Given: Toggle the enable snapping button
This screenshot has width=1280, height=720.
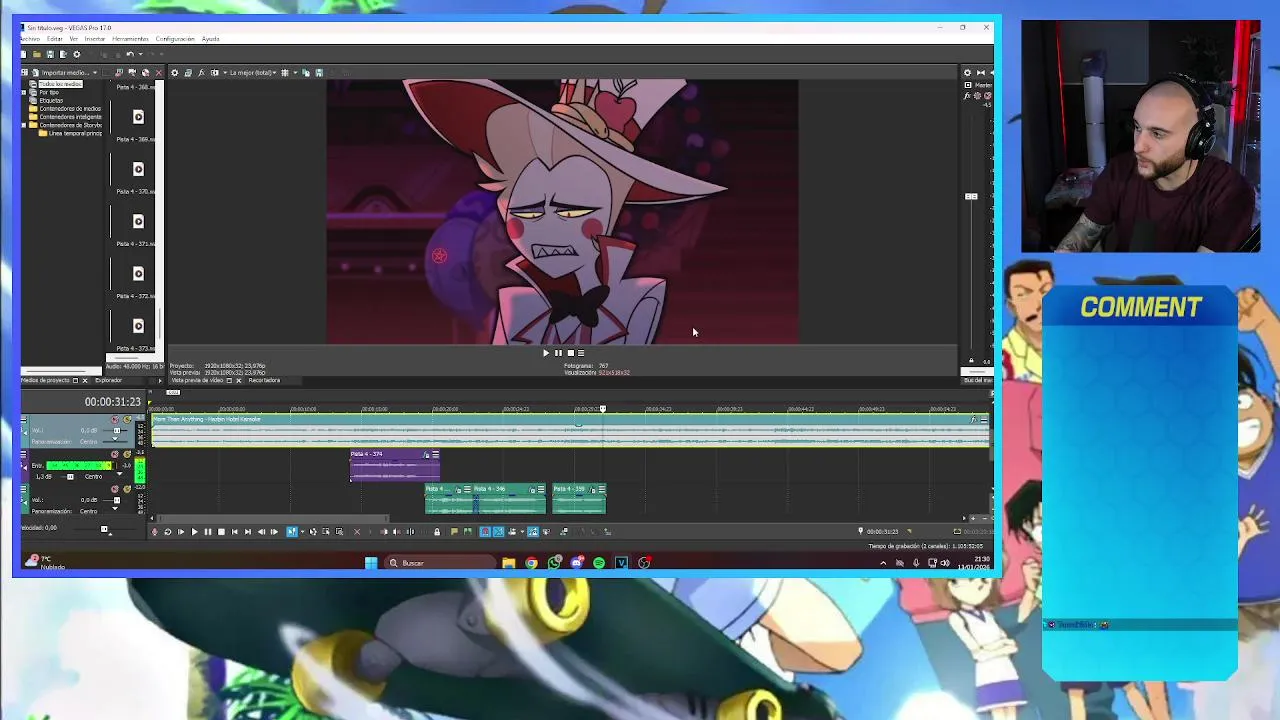Looking at the screenshot, I should pos(485,532).
